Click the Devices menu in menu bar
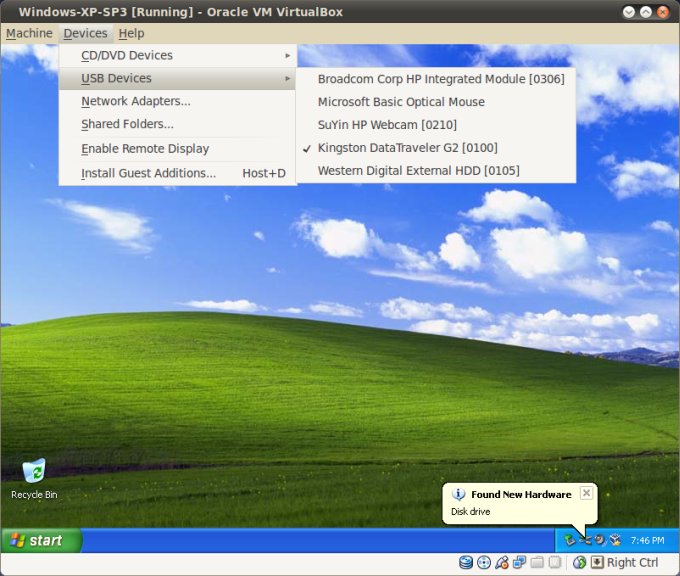The image size is (680, 576). pyautogui.click(x=85, y=33)
